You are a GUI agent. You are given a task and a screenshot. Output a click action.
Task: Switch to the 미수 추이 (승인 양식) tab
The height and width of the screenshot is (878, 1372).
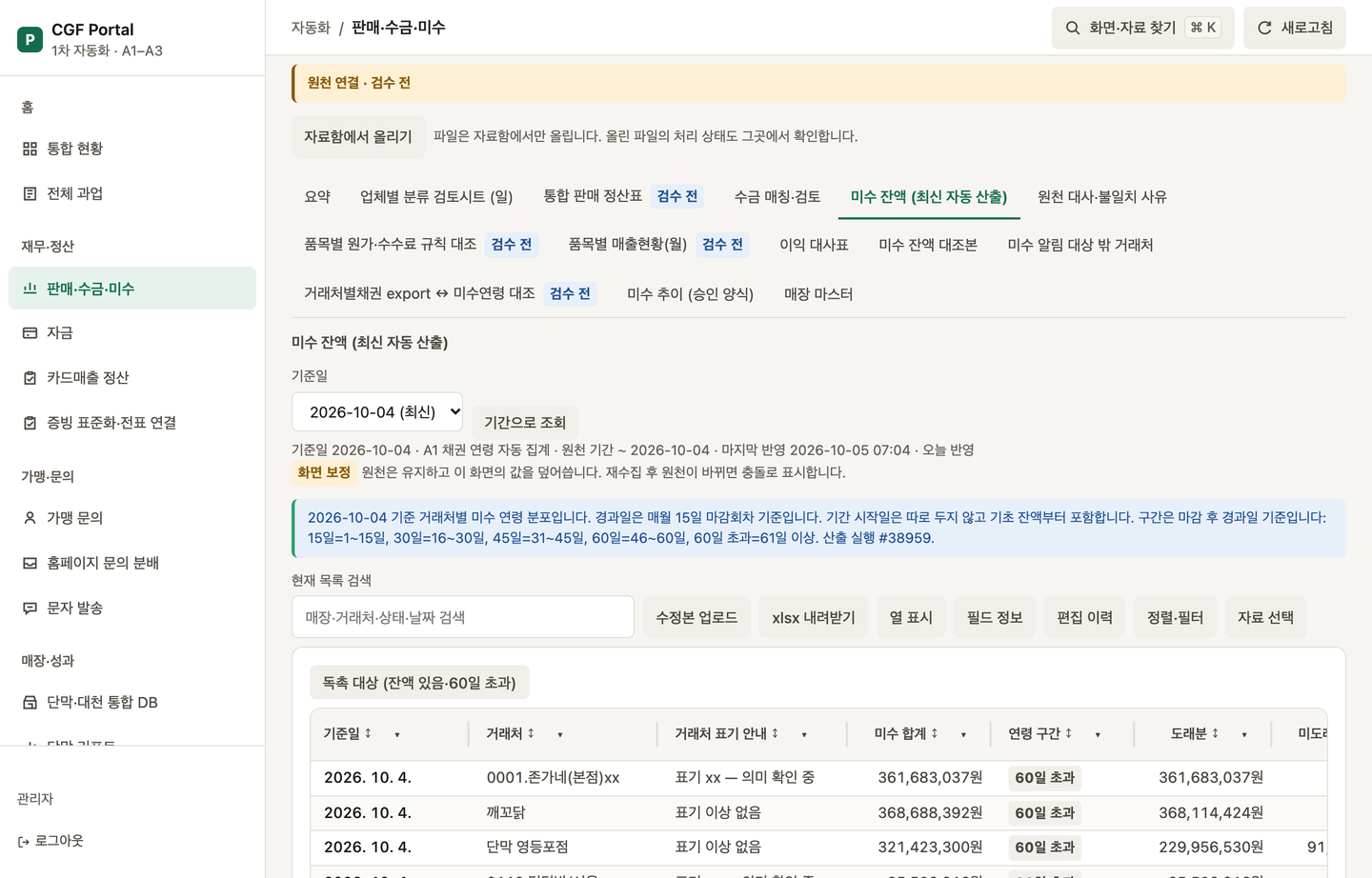tap(691, 293)
